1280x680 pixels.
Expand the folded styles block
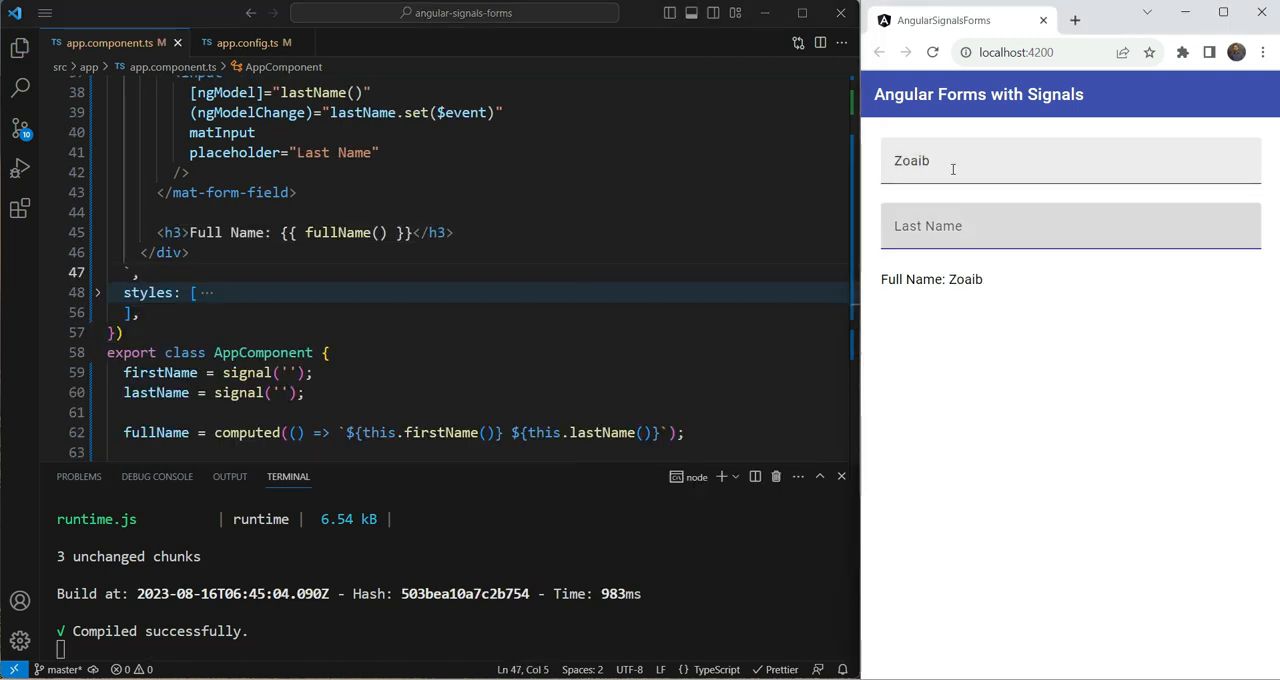coord(97,293)
